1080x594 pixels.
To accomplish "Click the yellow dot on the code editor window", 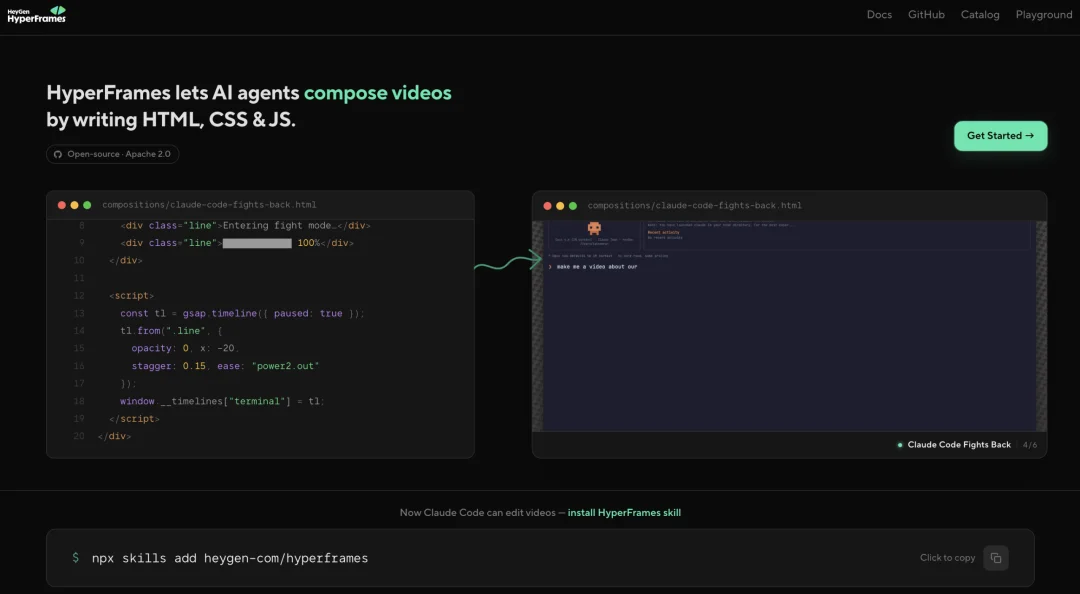I will click(x=74, y=205).
